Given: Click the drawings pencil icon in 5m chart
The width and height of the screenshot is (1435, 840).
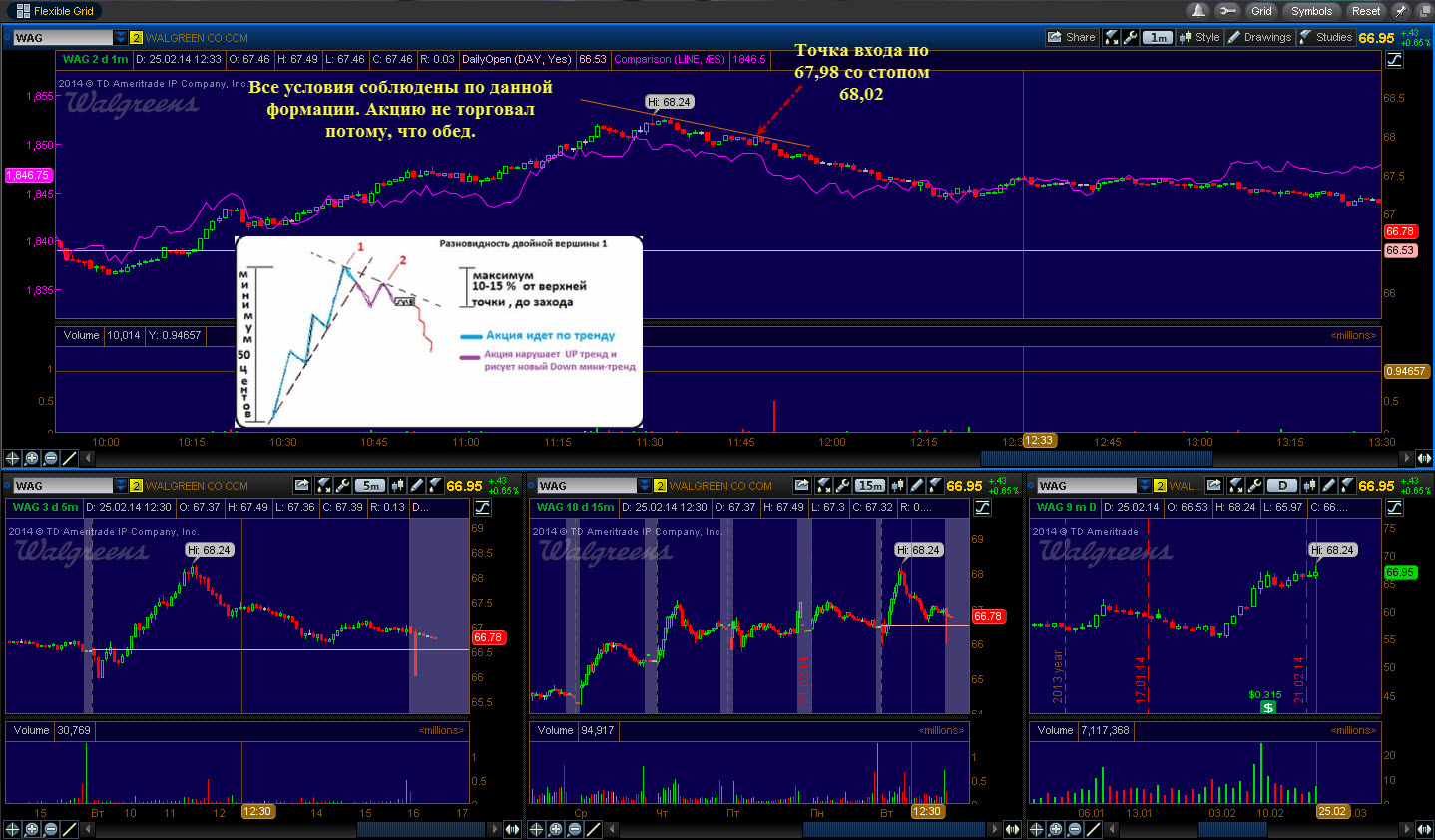Looking at the screenshot, I should click(x=416, y=485).
